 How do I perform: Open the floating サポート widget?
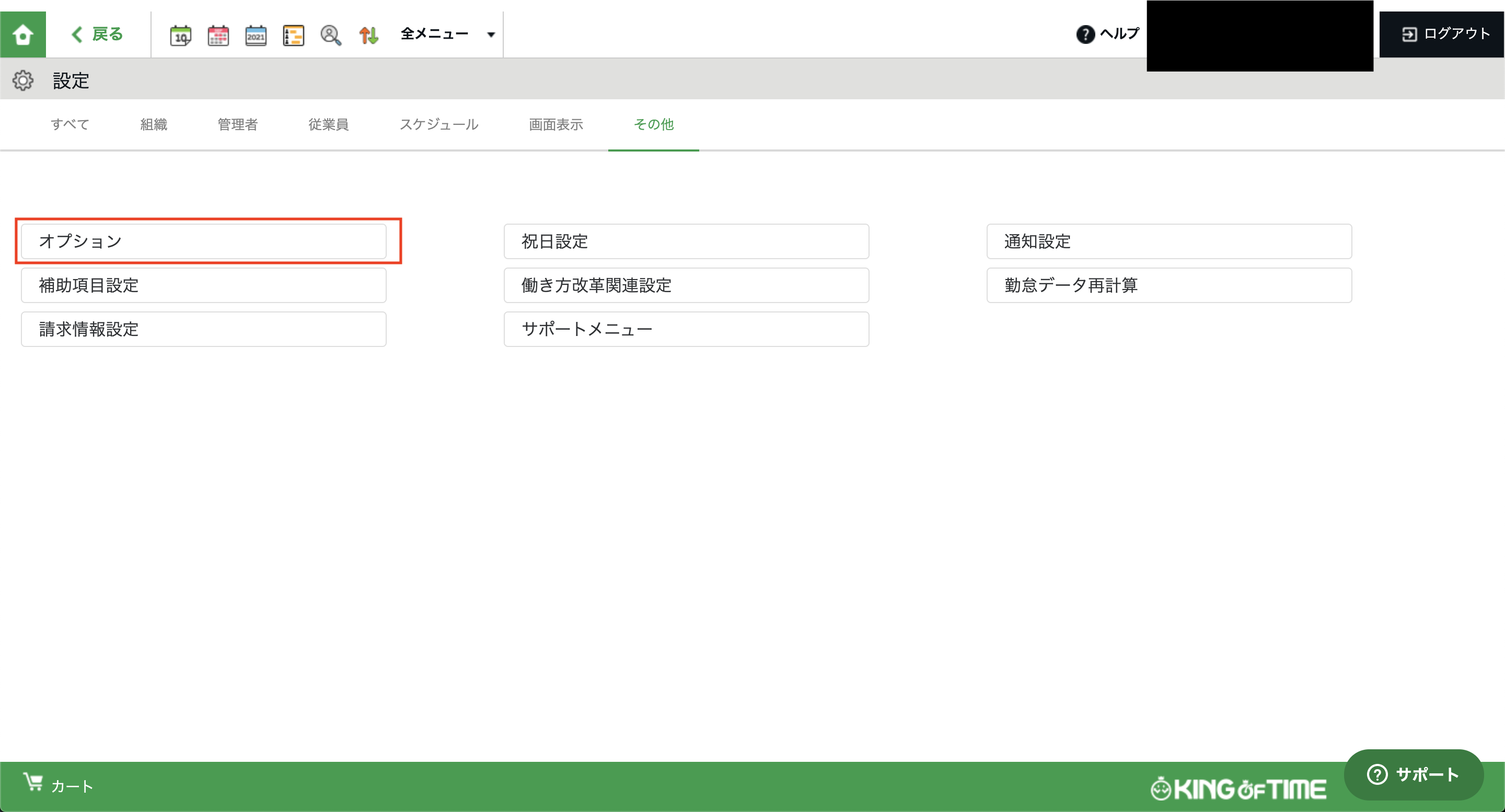point(1413,774)
